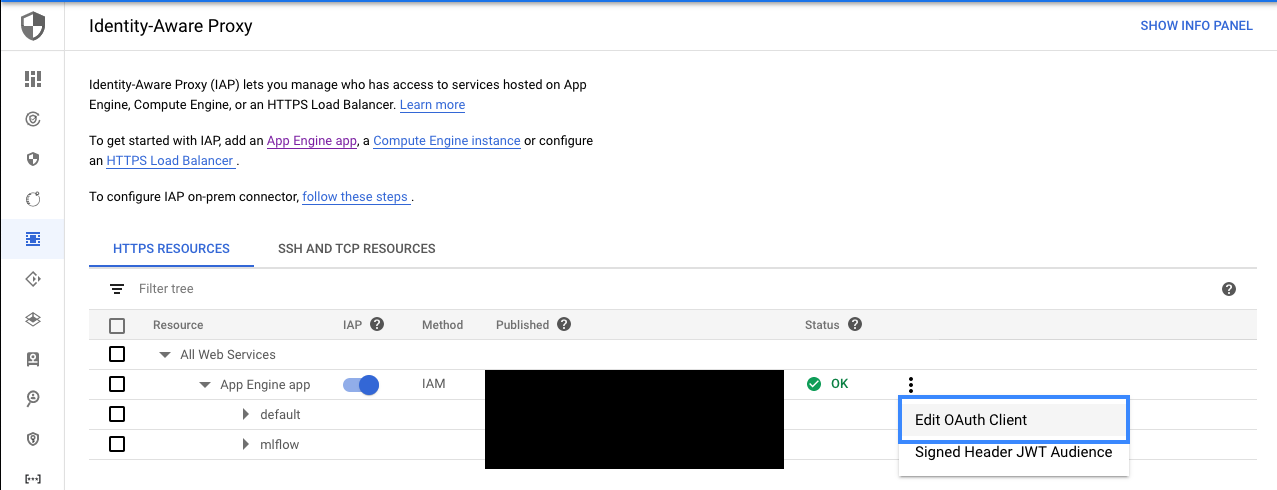Open the shield with keyhole icon in sidebar
The height and width of the screenshot is (490, 1277).
33,439
